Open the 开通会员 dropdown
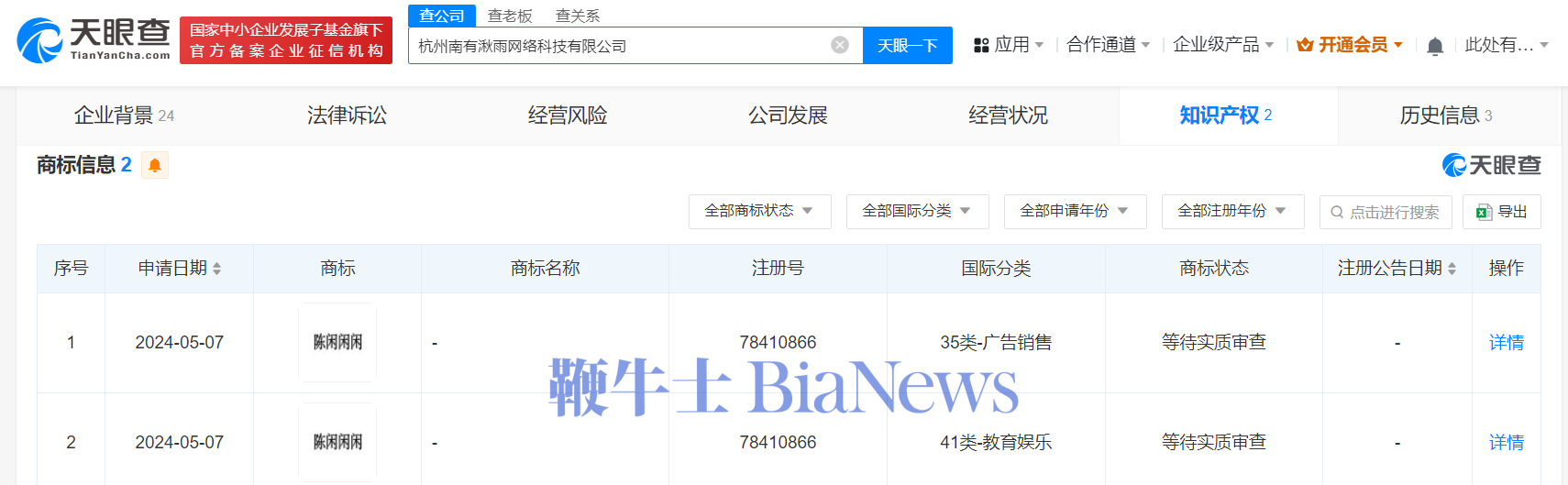The width and height of the screenshot is (1568, 485). coord(1350,45)
